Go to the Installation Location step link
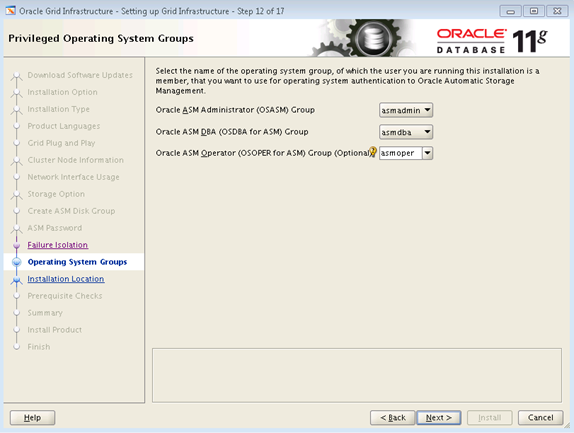 tap(66, 279)
